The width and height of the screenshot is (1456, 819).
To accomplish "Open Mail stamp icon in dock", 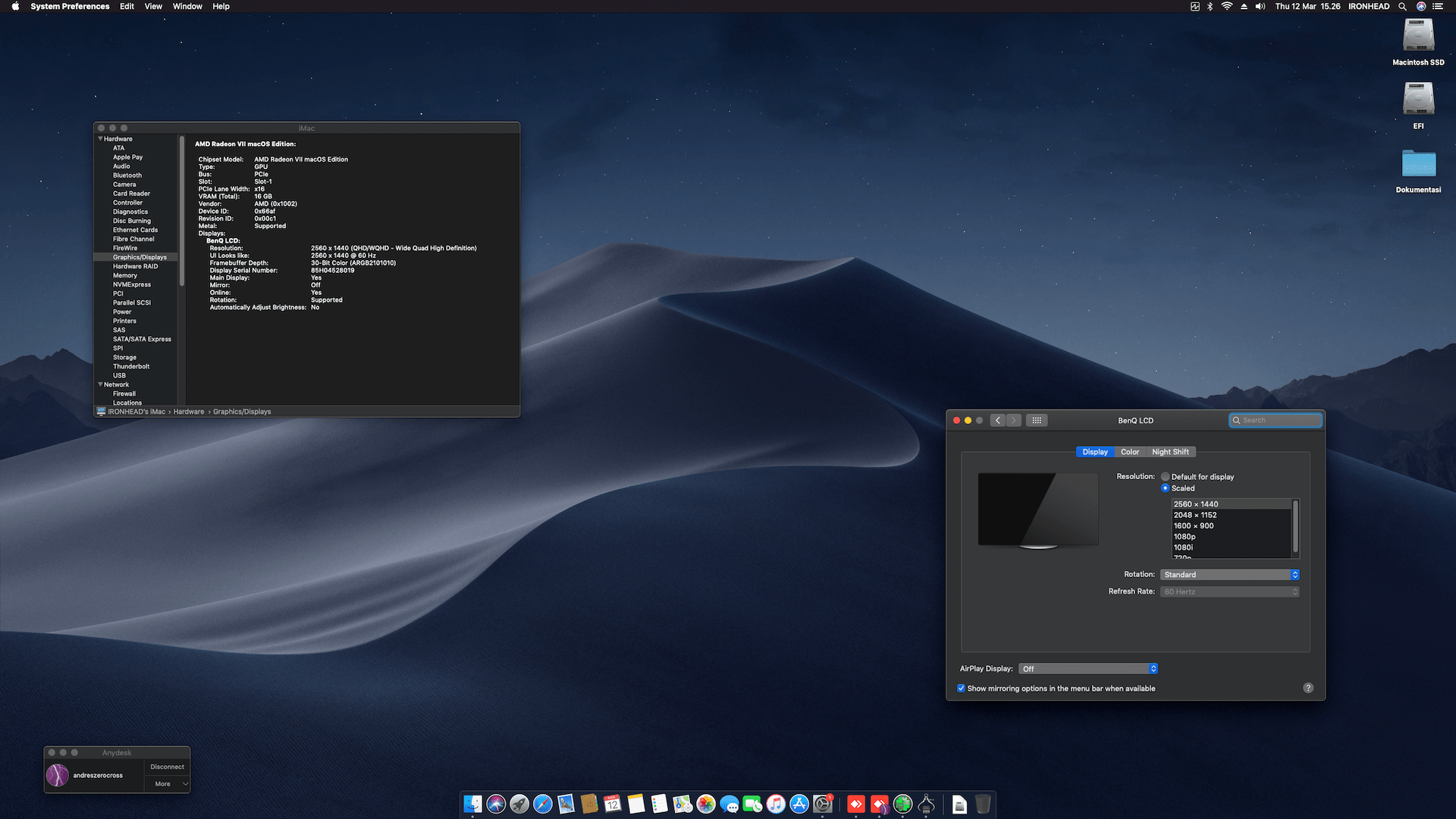I will [x=566, y=804].
